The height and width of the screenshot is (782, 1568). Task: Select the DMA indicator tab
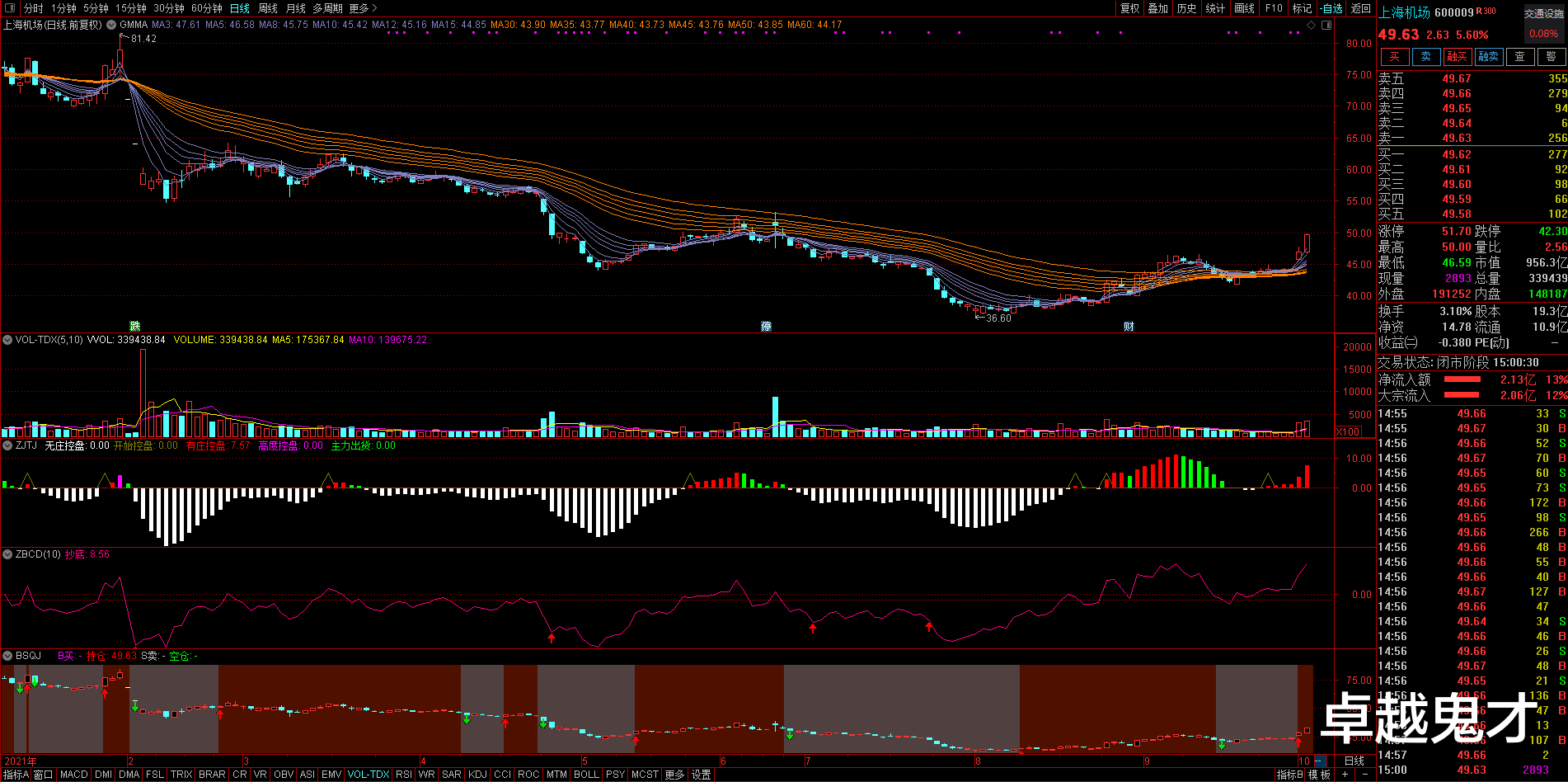(129, 775)
